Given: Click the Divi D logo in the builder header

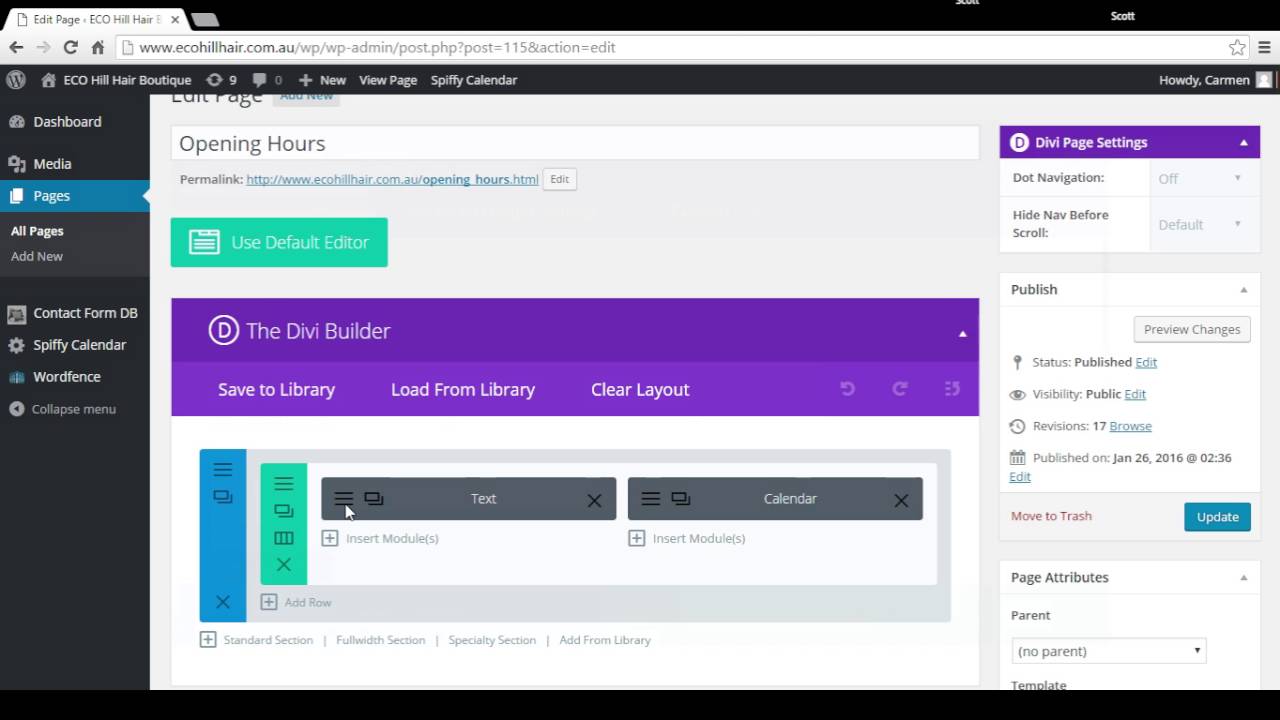Looking at the screenshot, I should click(223, 330).
